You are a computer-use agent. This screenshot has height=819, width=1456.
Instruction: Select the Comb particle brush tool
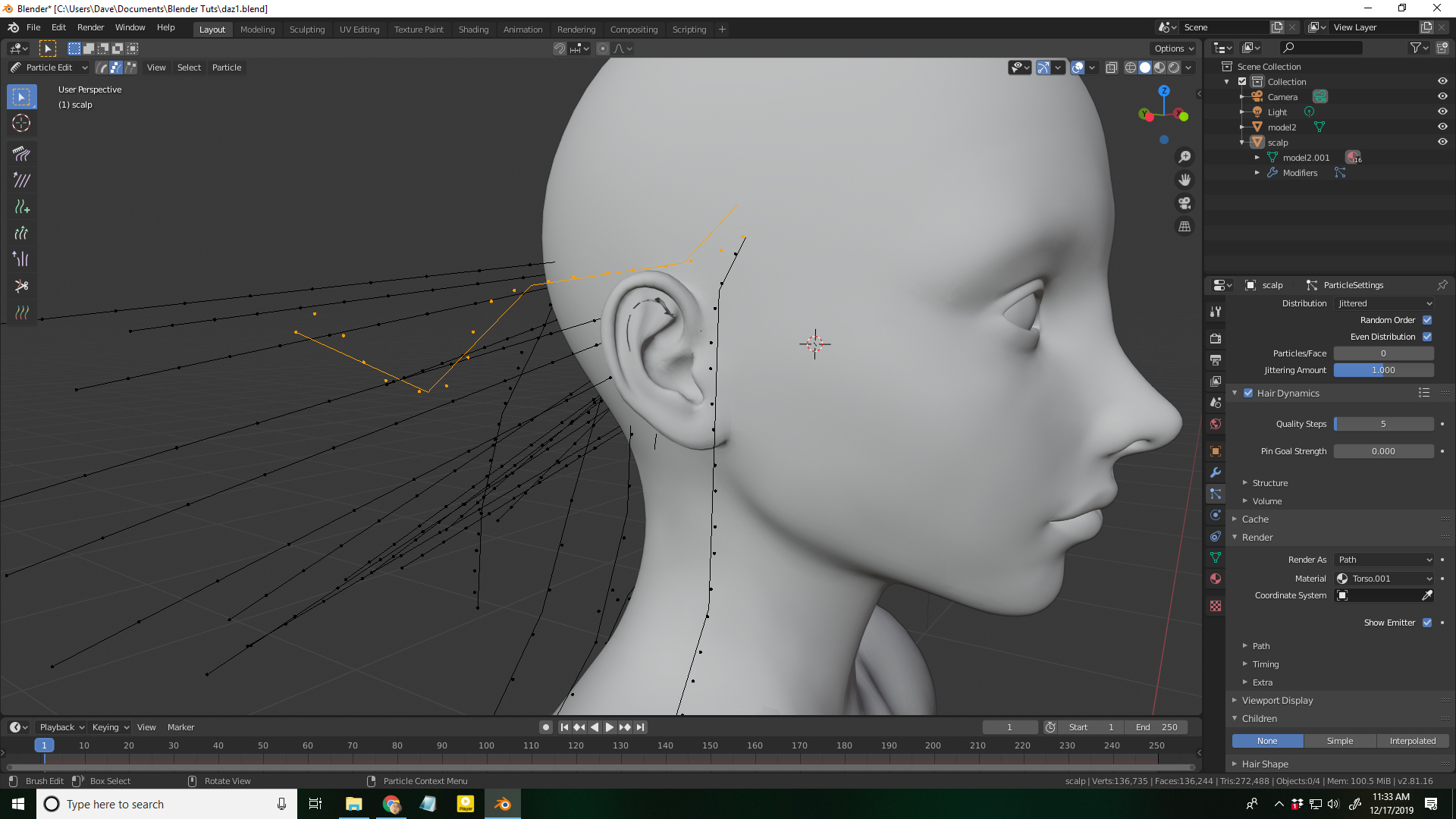[x=21, y=154]
